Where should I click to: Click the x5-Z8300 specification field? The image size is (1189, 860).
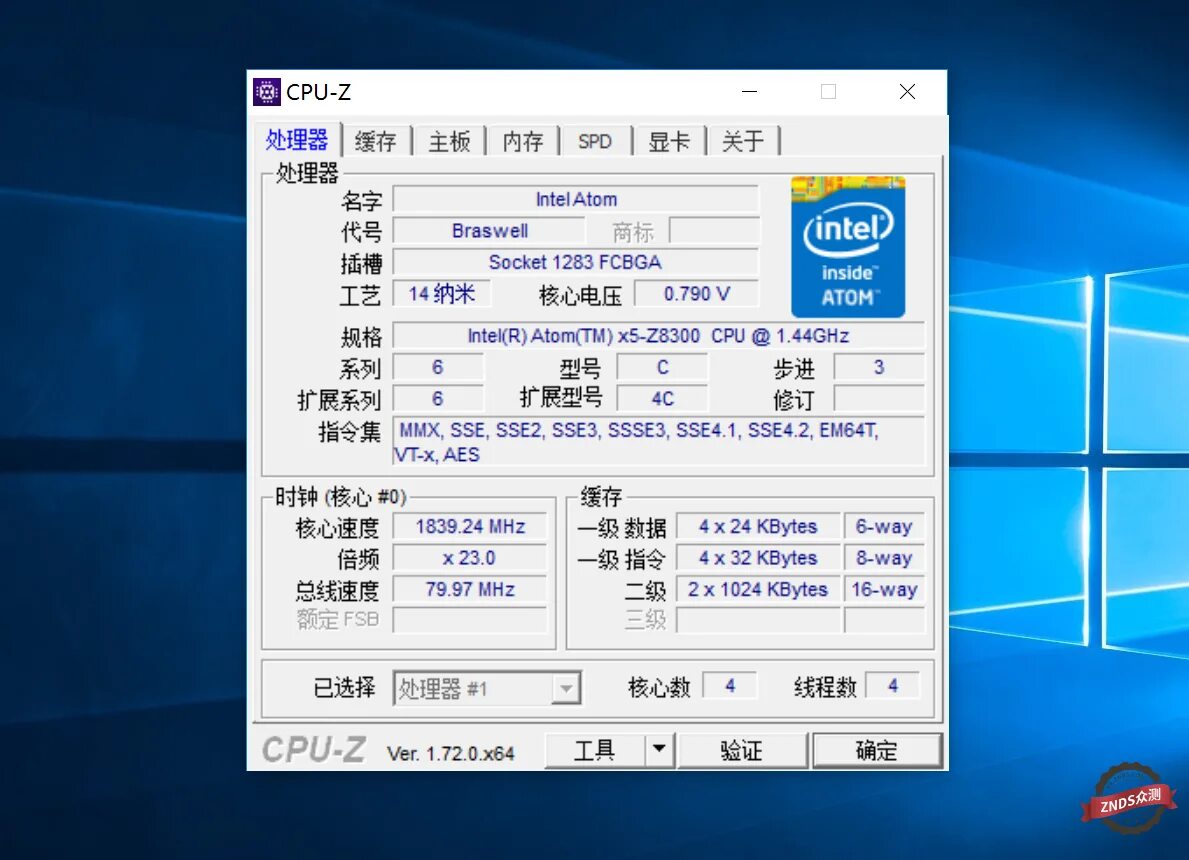658,336
